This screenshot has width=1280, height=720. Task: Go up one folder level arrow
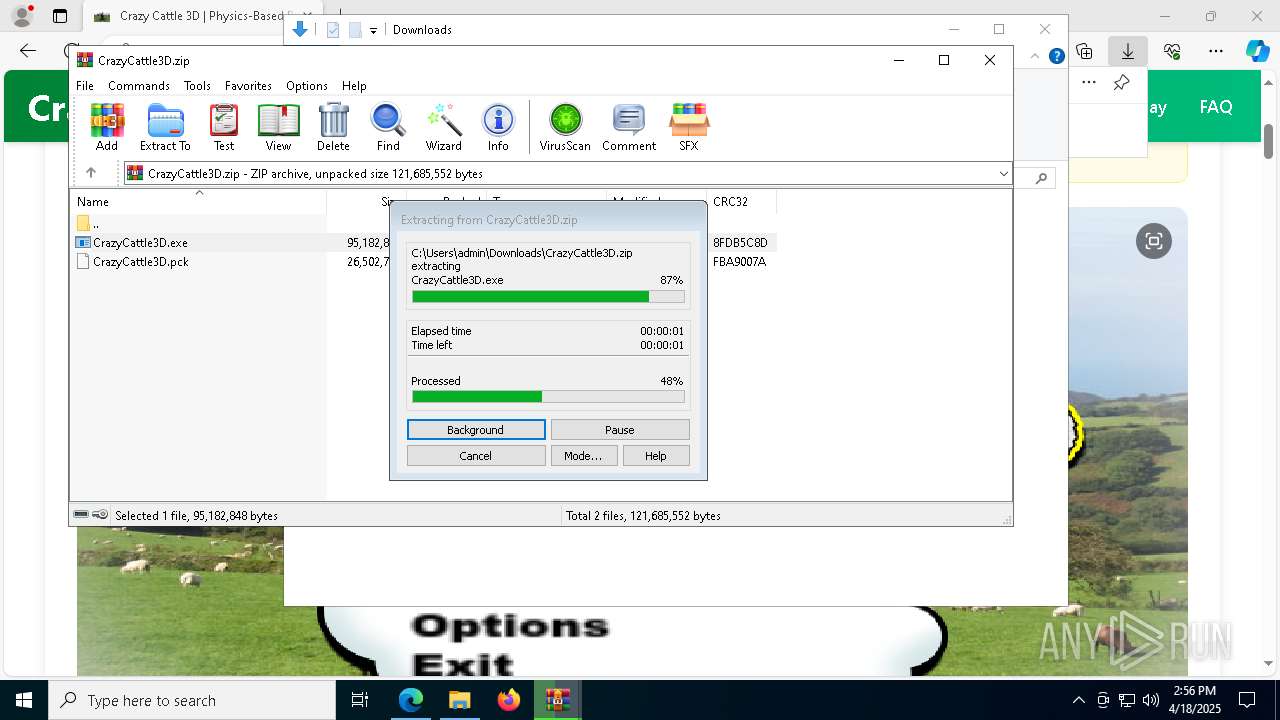pos(91,173)
